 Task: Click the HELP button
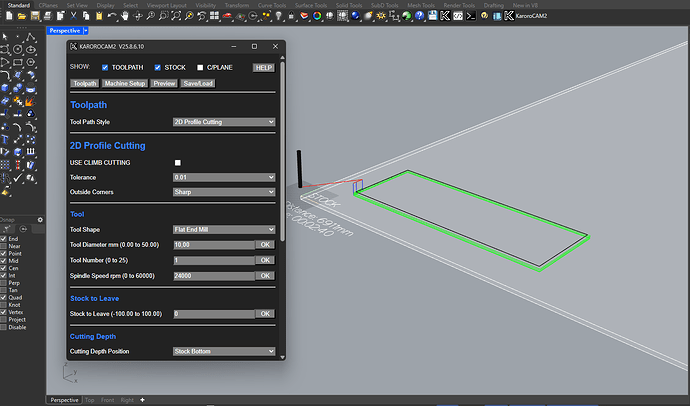[264, 67]
